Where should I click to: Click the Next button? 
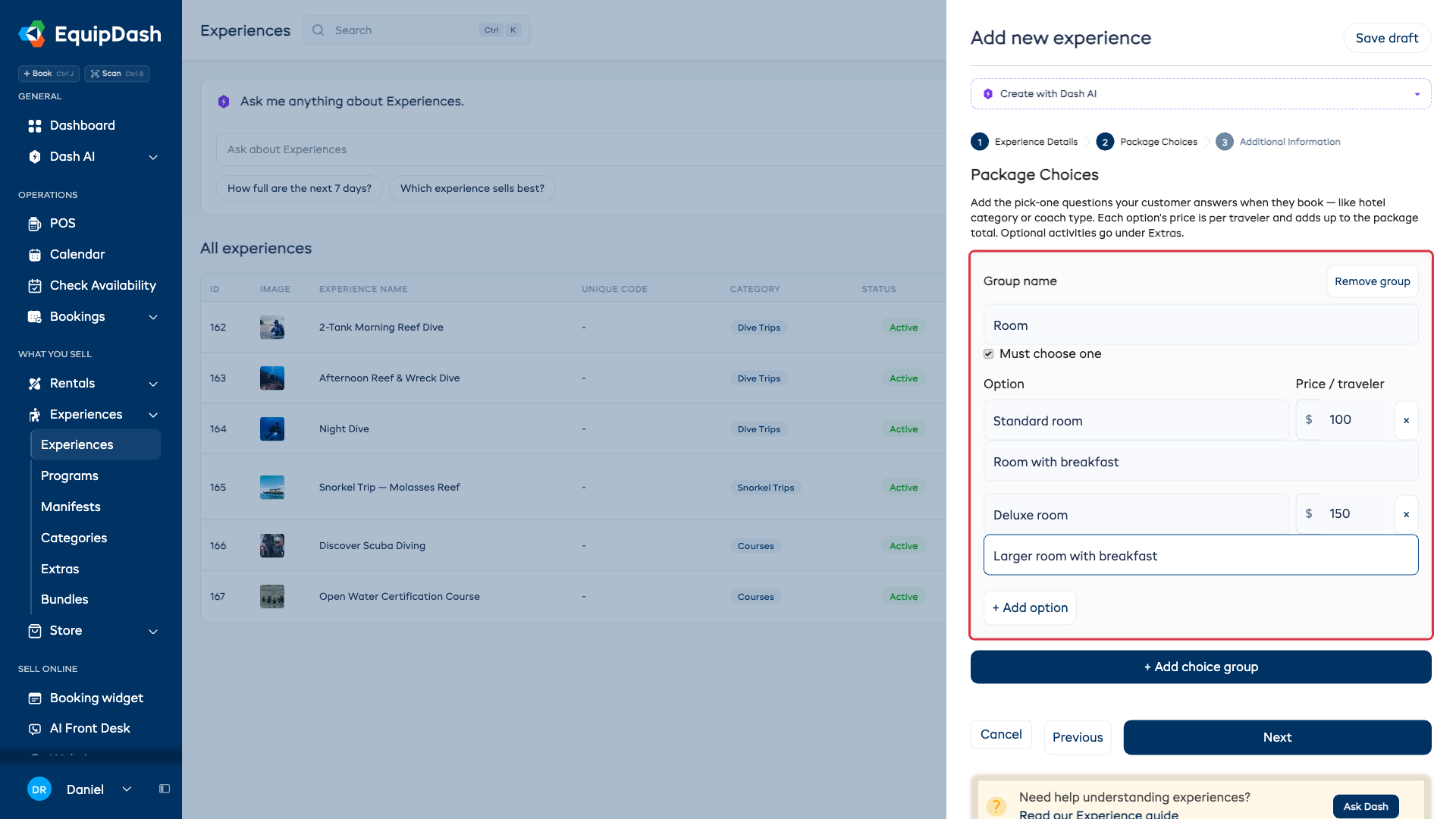[x=1277, y=737]
